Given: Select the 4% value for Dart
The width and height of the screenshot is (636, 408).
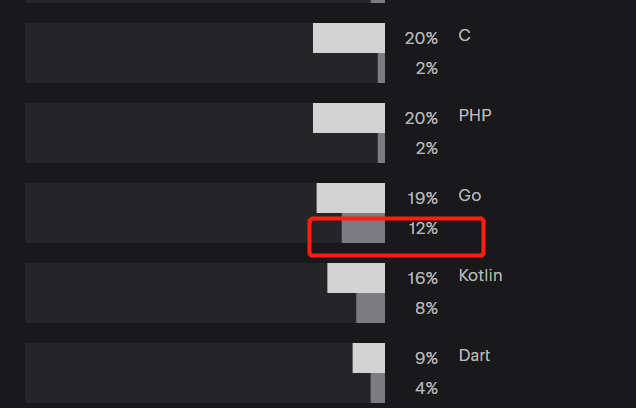Looking at the screenshot, I should pyautogui.click(x=426, y=389).
